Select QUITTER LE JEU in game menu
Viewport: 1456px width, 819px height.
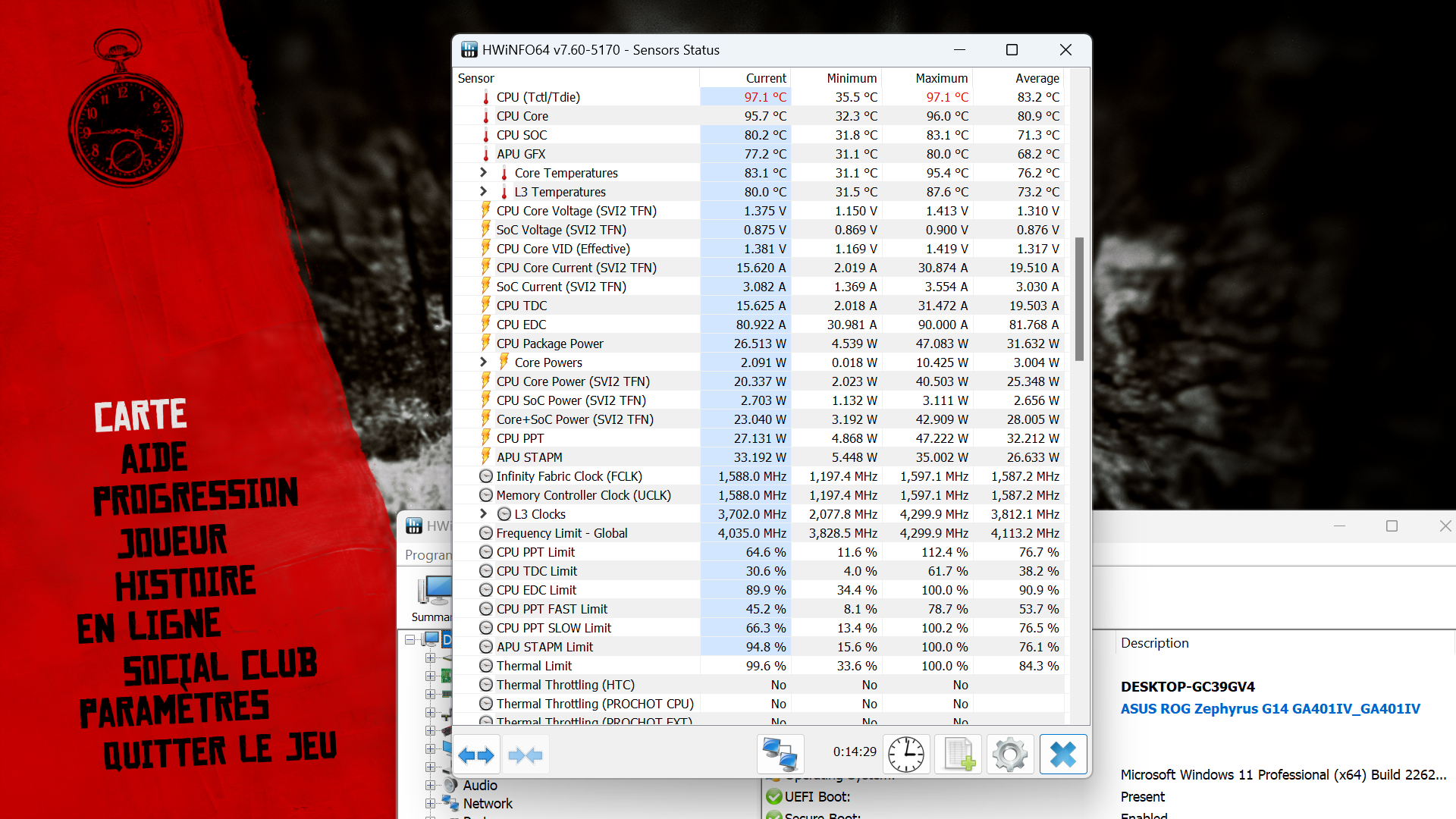point(220,751)
